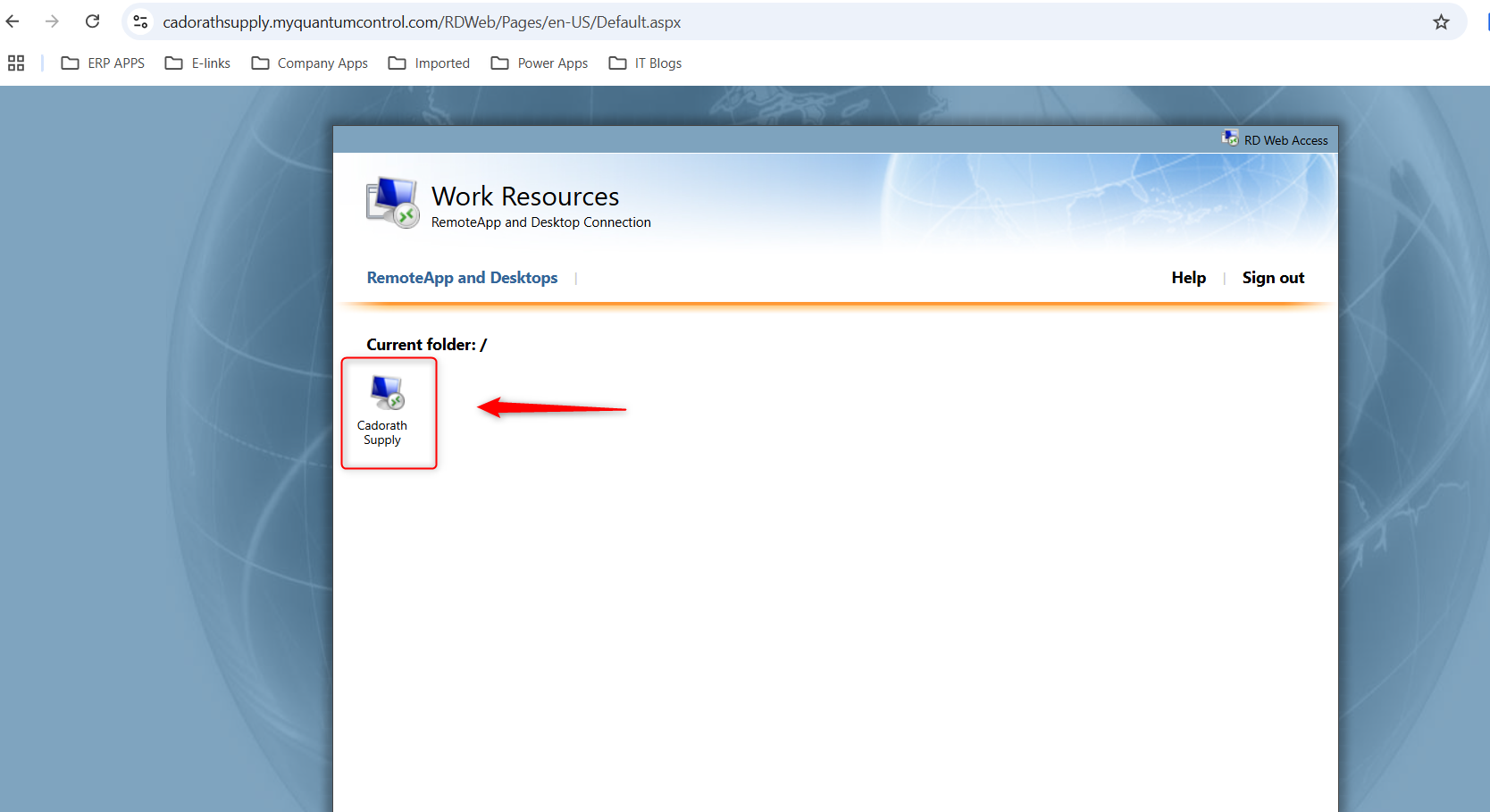The image size is (1490, 812).
Task: Click the RD Web Access label
Action: [1285, 140]
